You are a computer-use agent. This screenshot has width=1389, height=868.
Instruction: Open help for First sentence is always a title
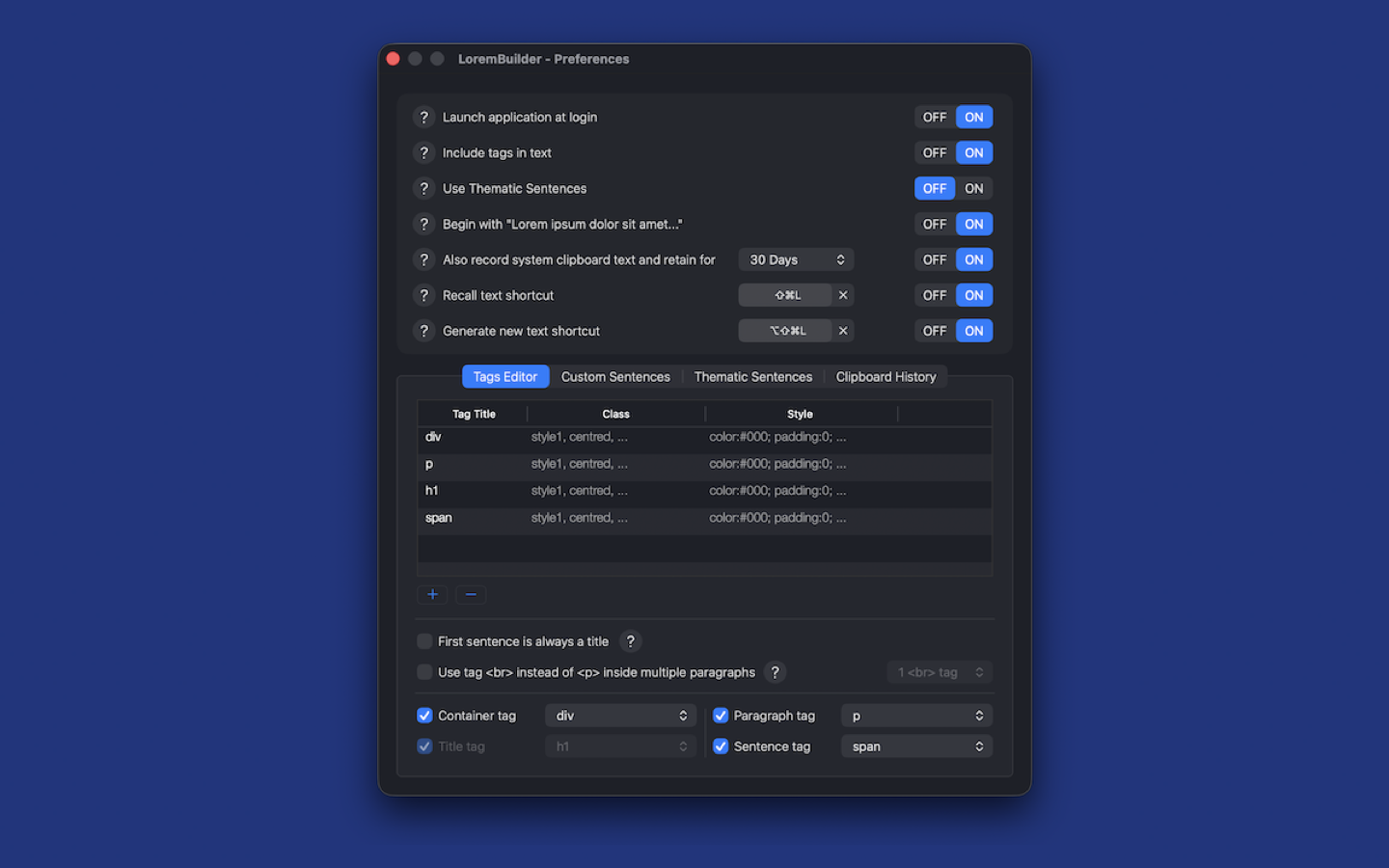631,640
